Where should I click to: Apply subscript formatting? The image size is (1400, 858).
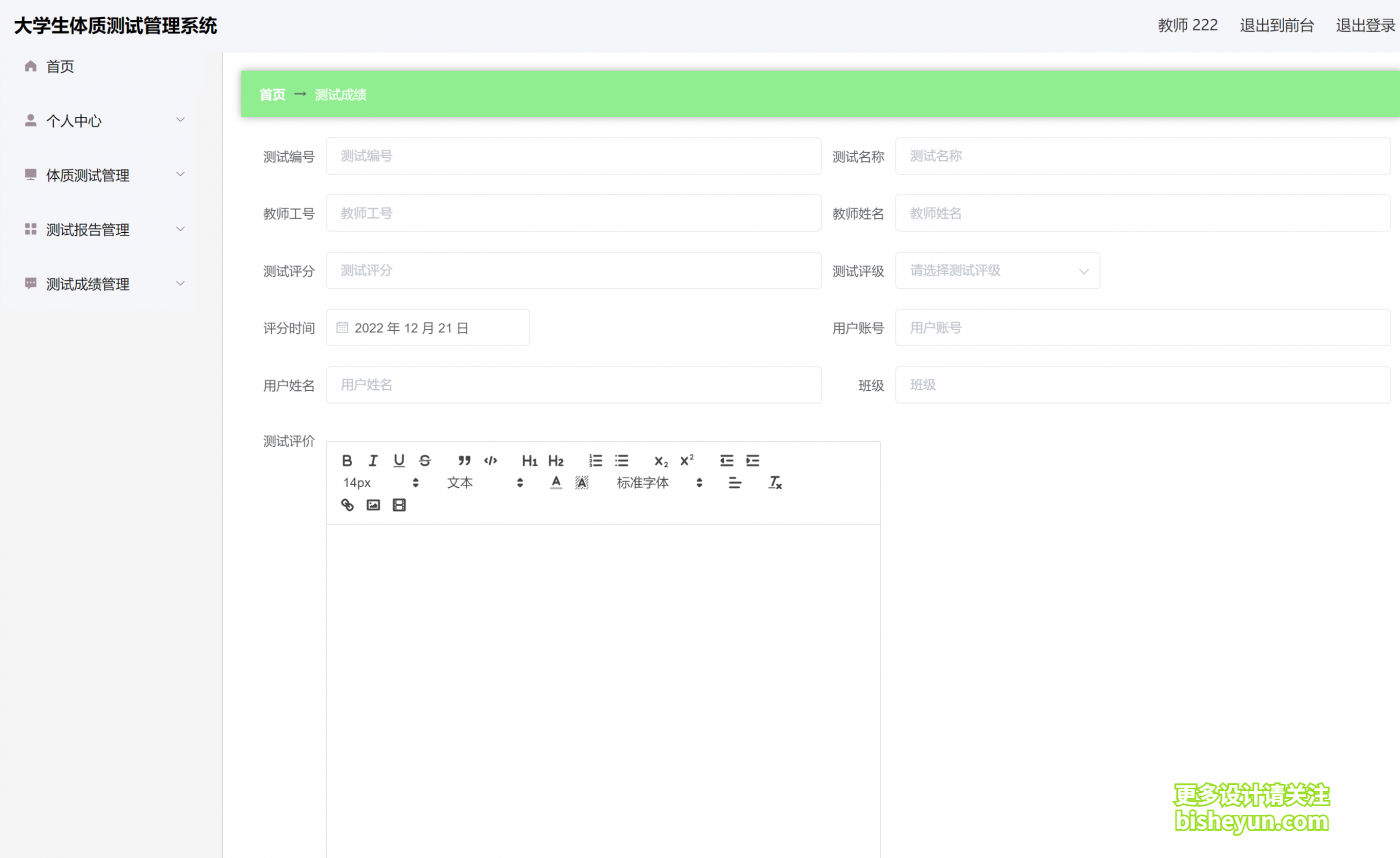tap(661, 461)
